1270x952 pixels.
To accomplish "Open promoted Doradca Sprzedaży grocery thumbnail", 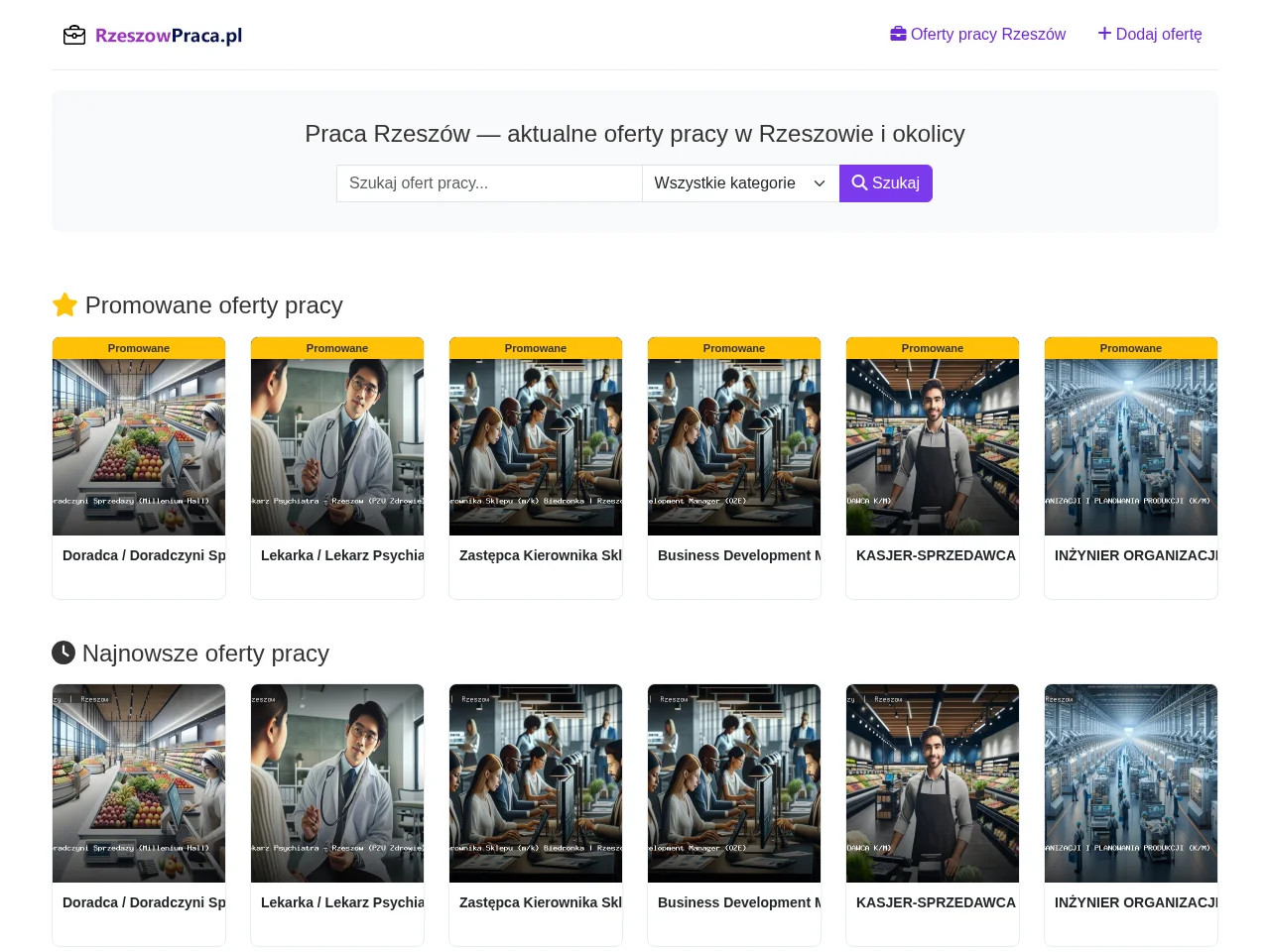I will [139, 447].
